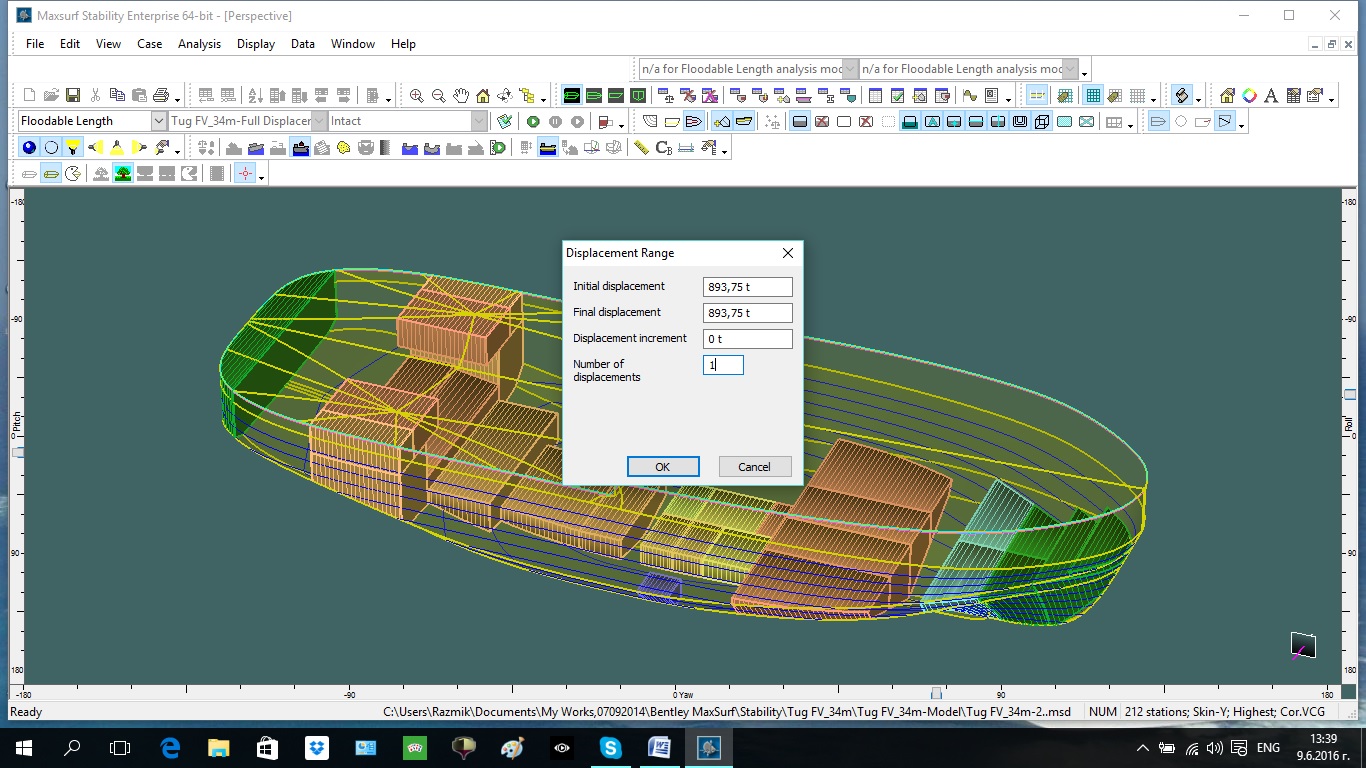Toggle the teal grid display button
The image size is (1366, 768).
[x=1093, y=96]
